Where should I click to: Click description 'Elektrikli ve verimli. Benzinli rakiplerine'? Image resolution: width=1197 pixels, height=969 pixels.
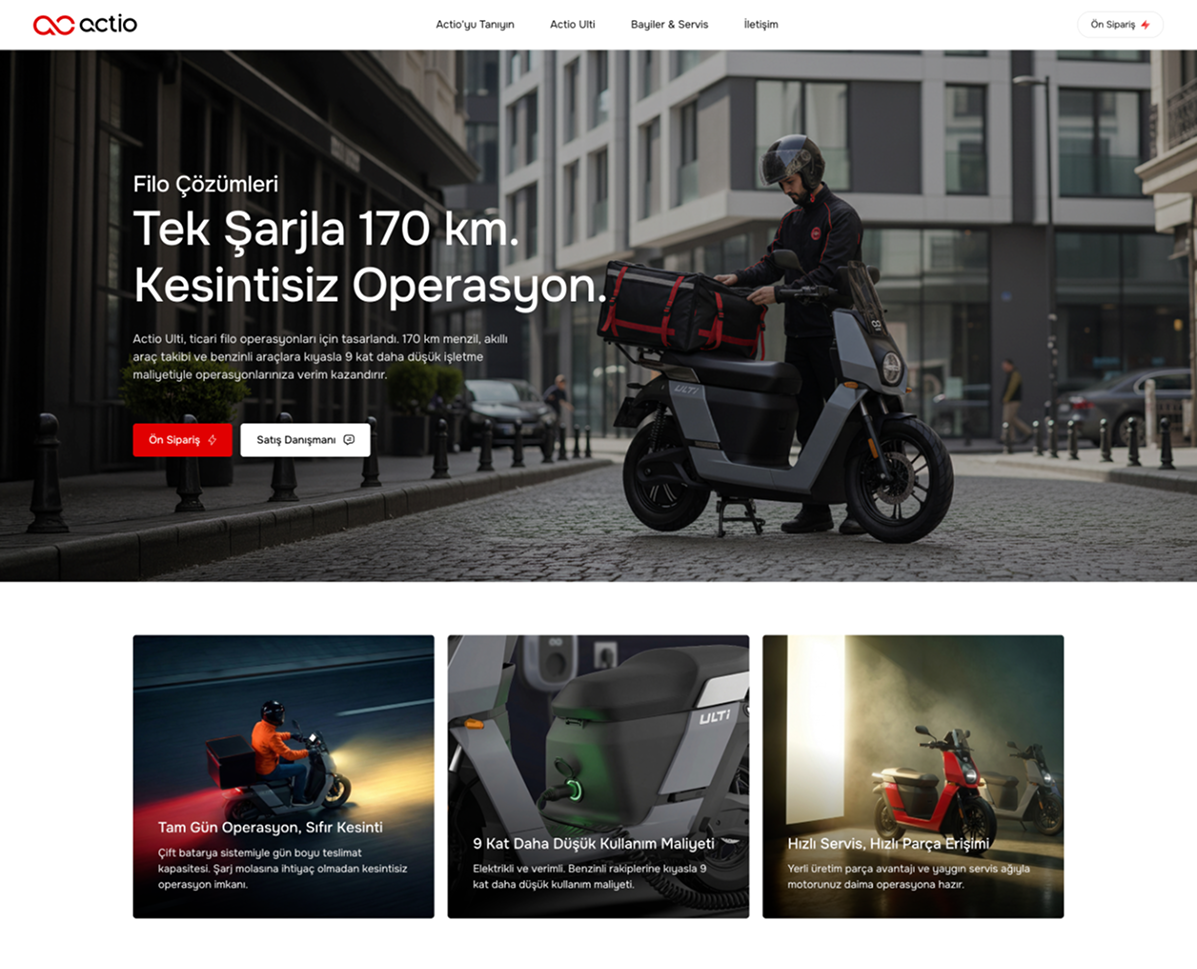tap(589, 877)
